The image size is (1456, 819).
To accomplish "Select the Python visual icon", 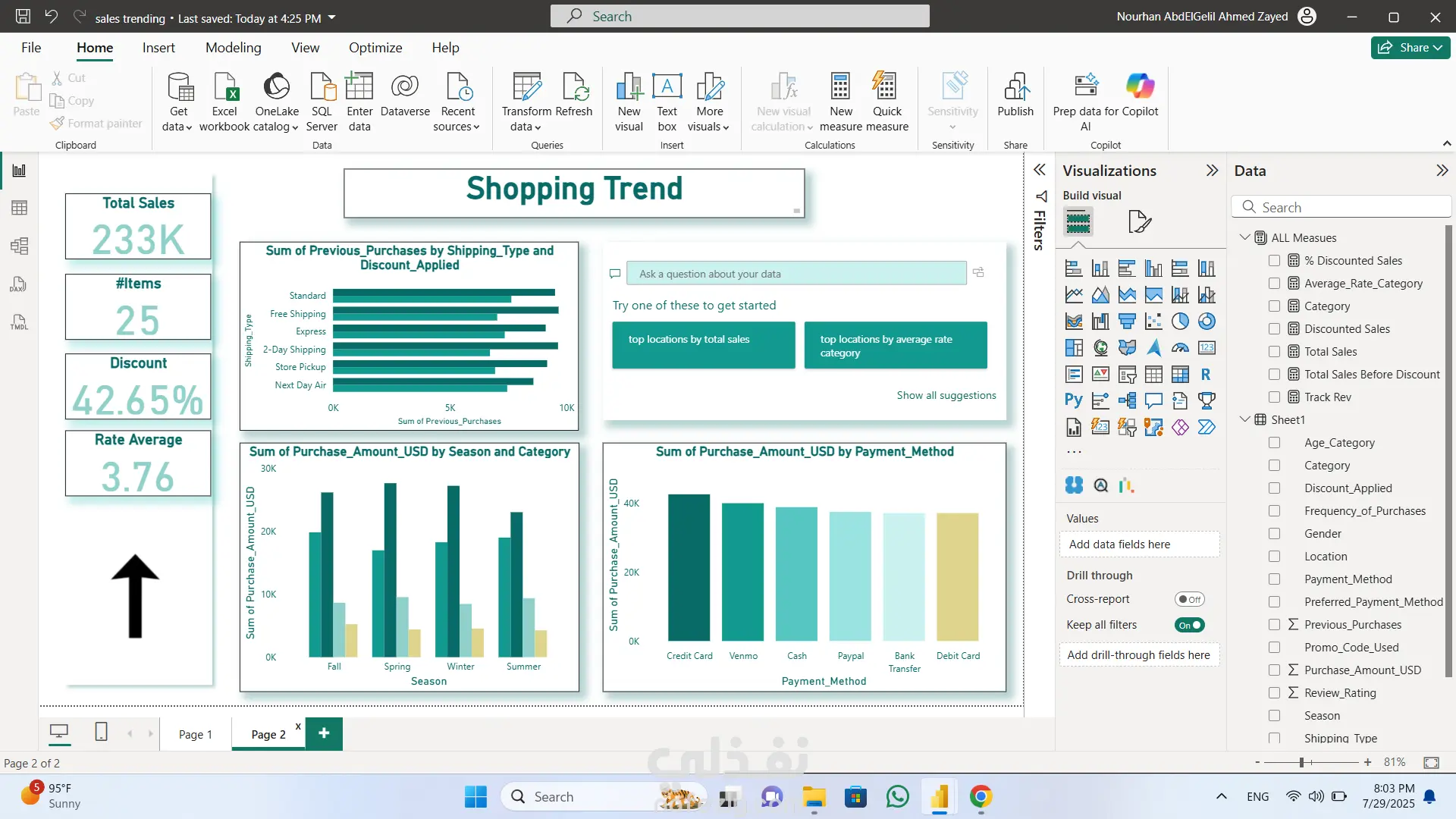I will pos(1074,400).
